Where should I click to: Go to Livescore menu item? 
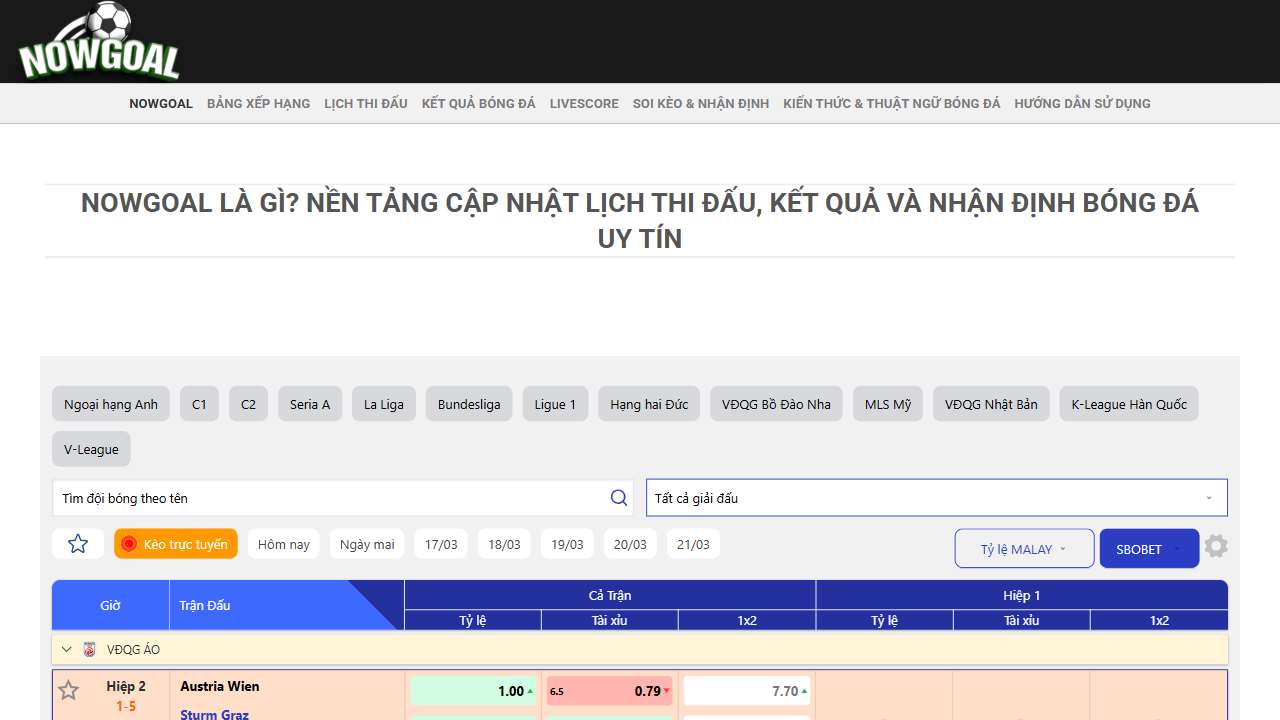pos(584,103)
